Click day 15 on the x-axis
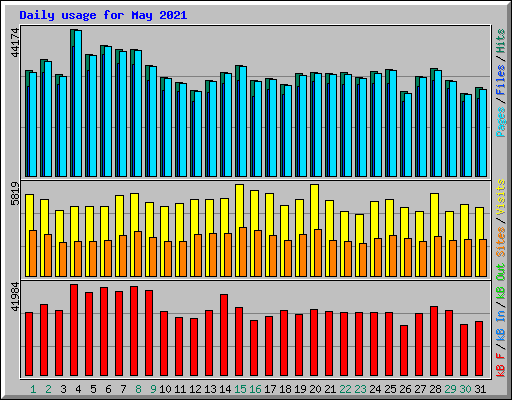Screen dimensions: 512x400 coord(240,389)
